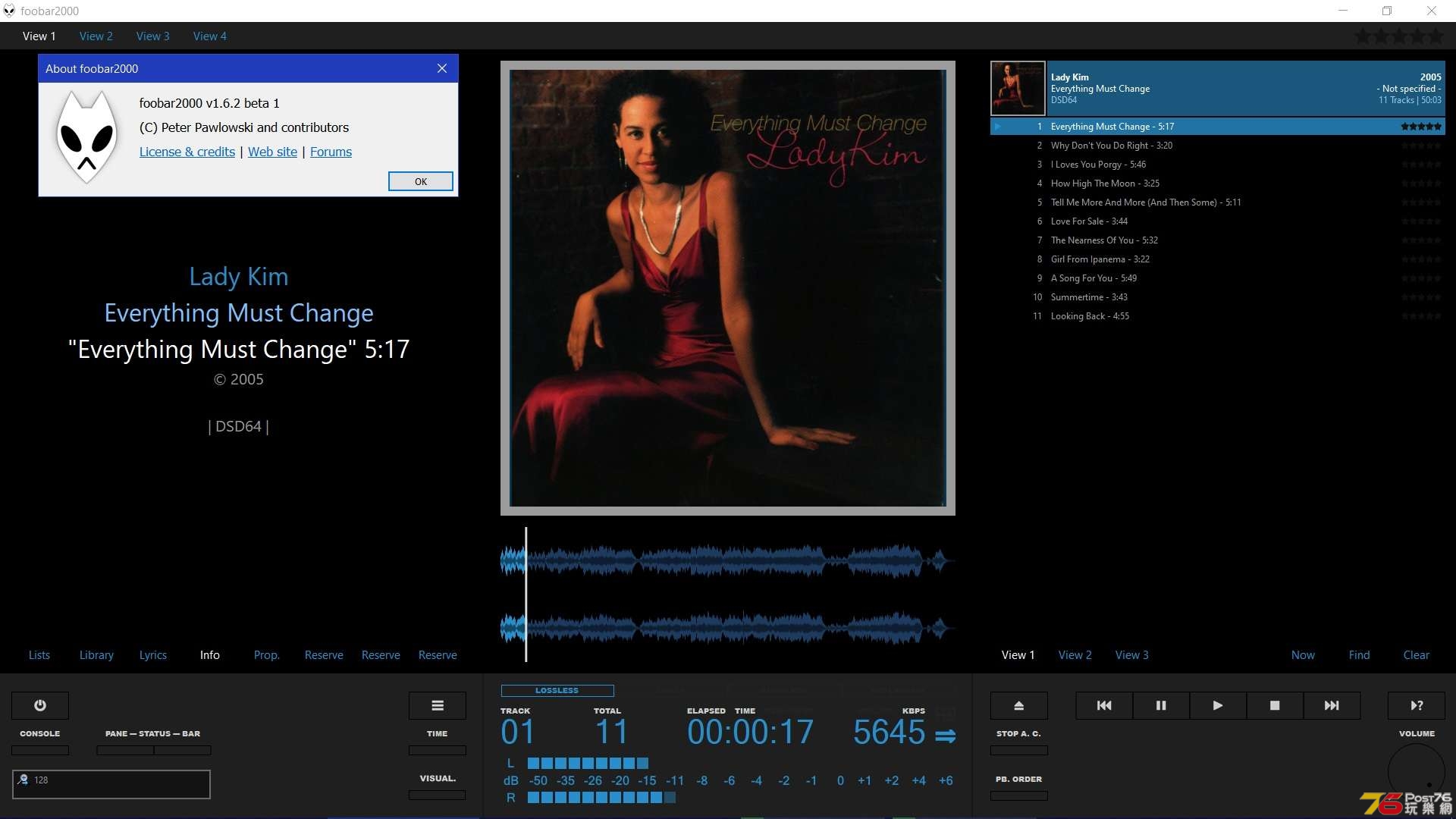Click the shuffle arrows icon beside 5645 kbps
1456x819 pixels.
[x=945, y=736]
